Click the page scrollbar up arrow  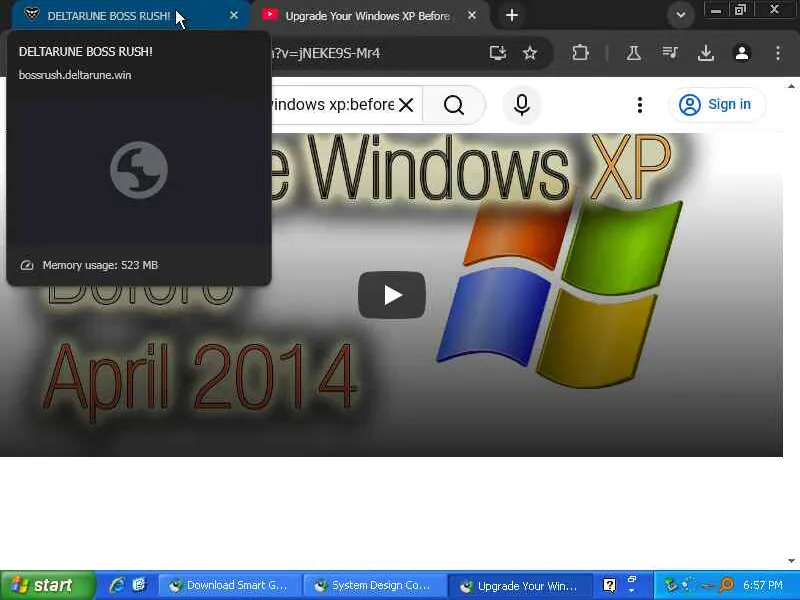click(791, 86)
